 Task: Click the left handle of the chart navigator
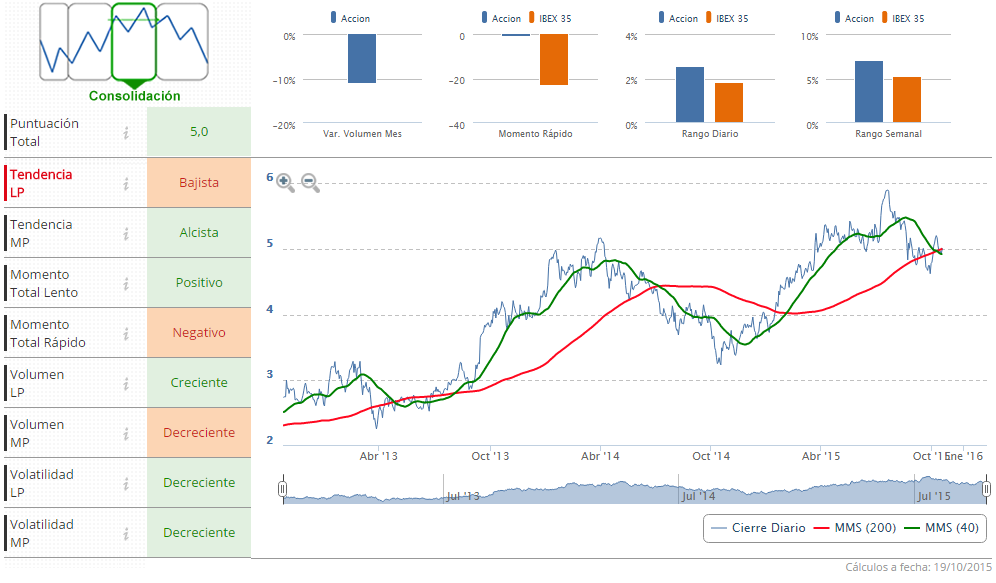click(283, 489)
